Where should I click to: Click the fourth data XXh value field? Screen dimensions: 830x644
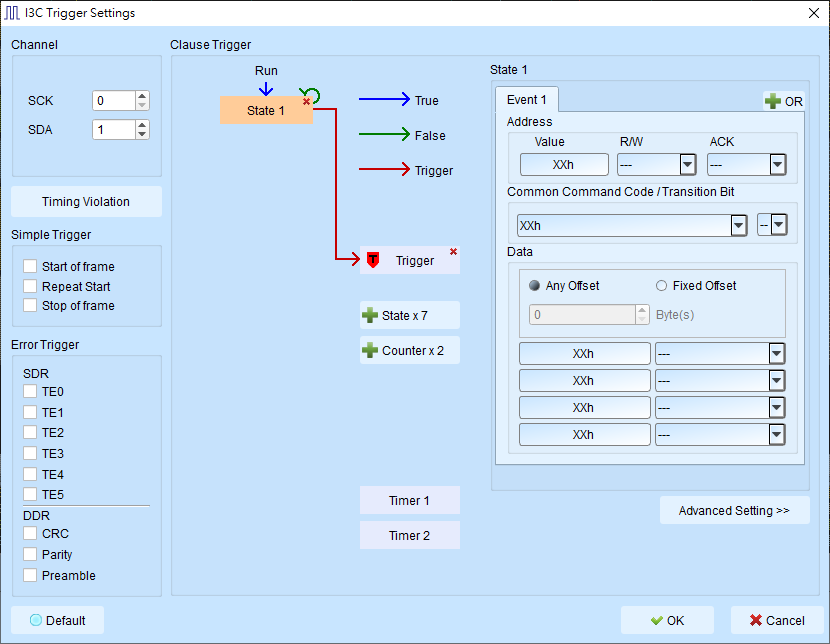coord(584,434)
